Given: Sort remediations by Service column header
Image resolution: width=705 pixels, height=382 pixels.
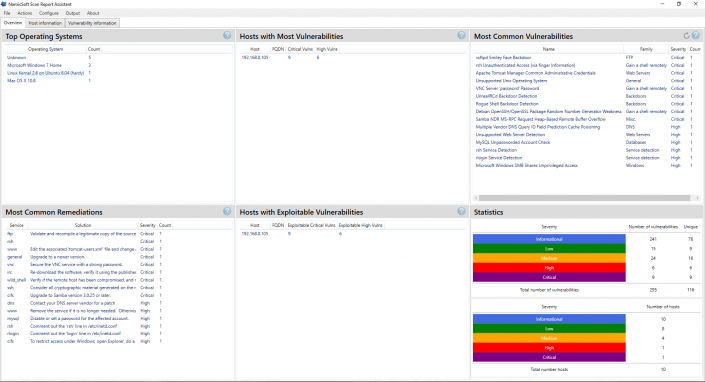Looking at the screenshot, I should [17, 225].
